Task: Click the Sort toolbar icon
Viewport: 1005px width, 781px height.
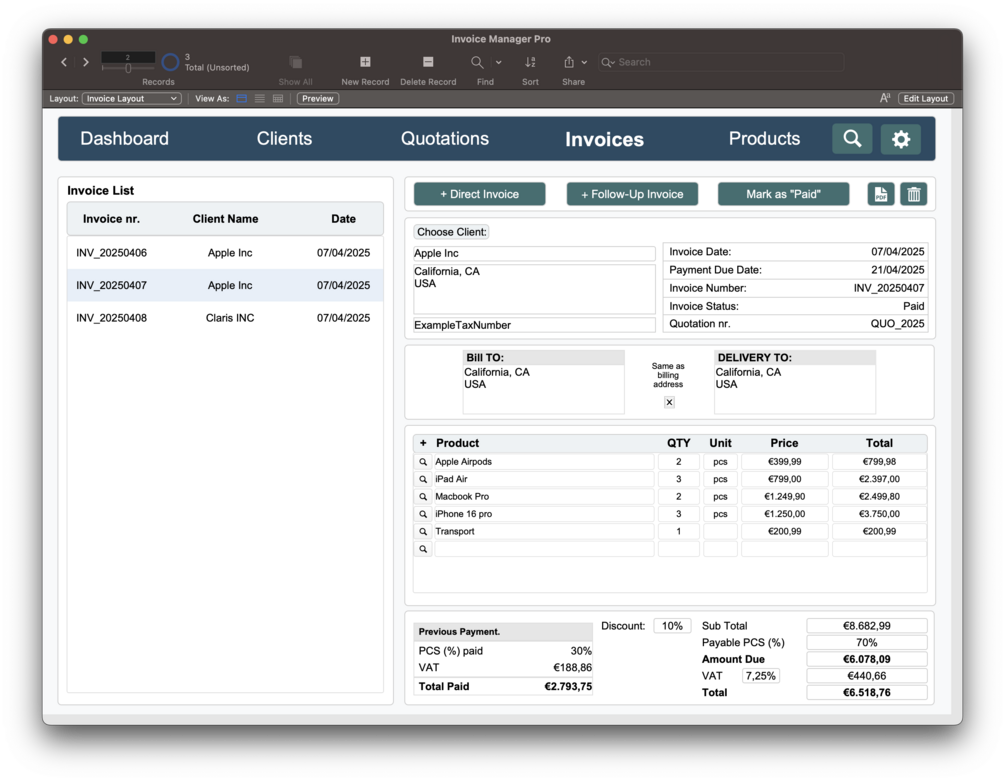Action: point(530,62)
